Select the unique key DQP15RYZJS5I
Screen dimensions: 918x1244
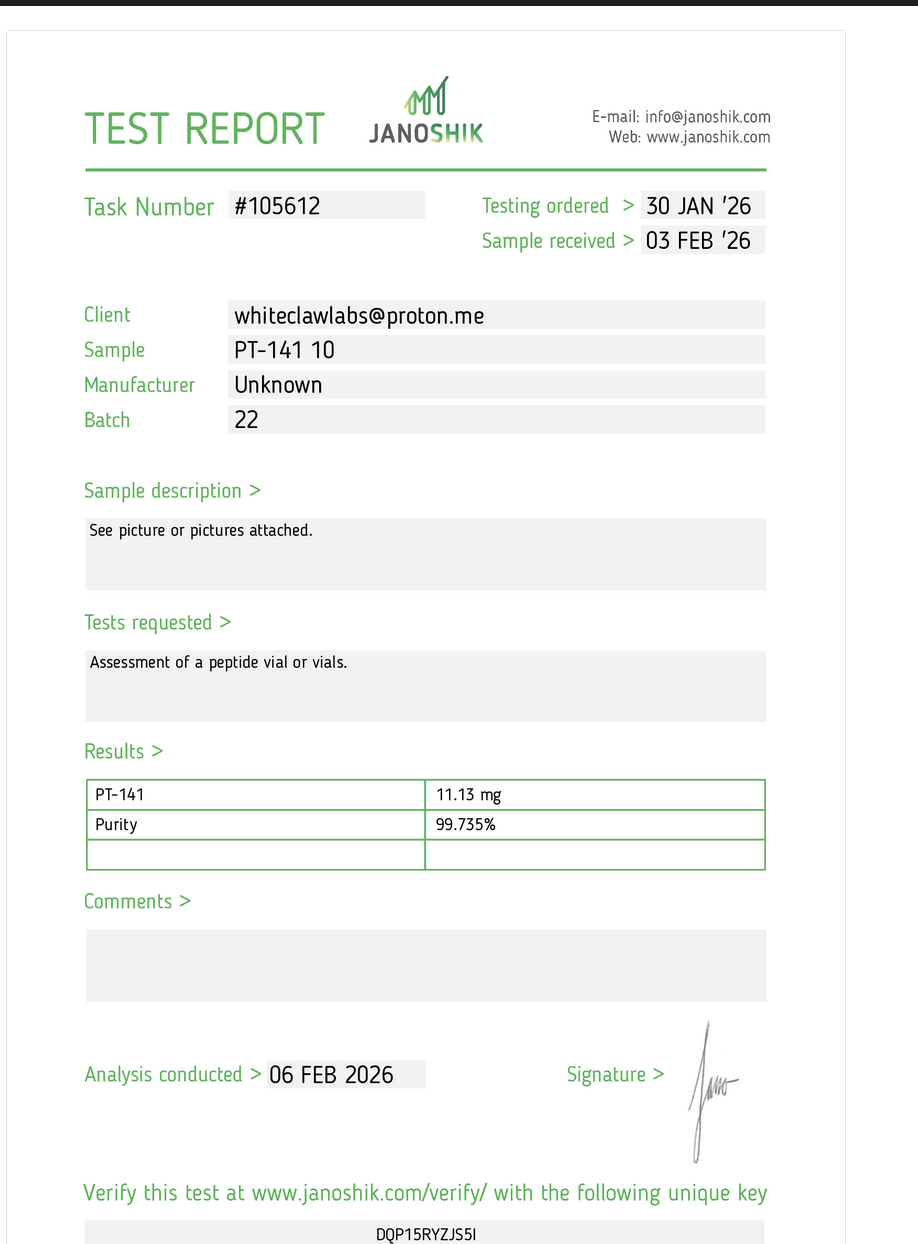(x=425, y=1234)
